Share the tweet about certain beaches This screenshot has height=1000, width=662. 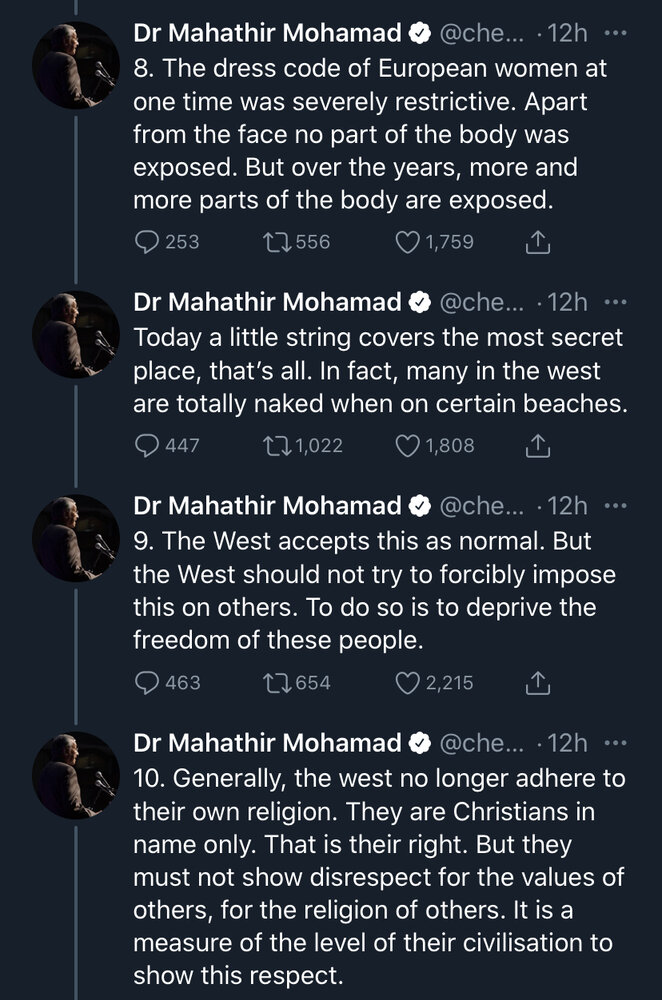(x=538, y=446)
